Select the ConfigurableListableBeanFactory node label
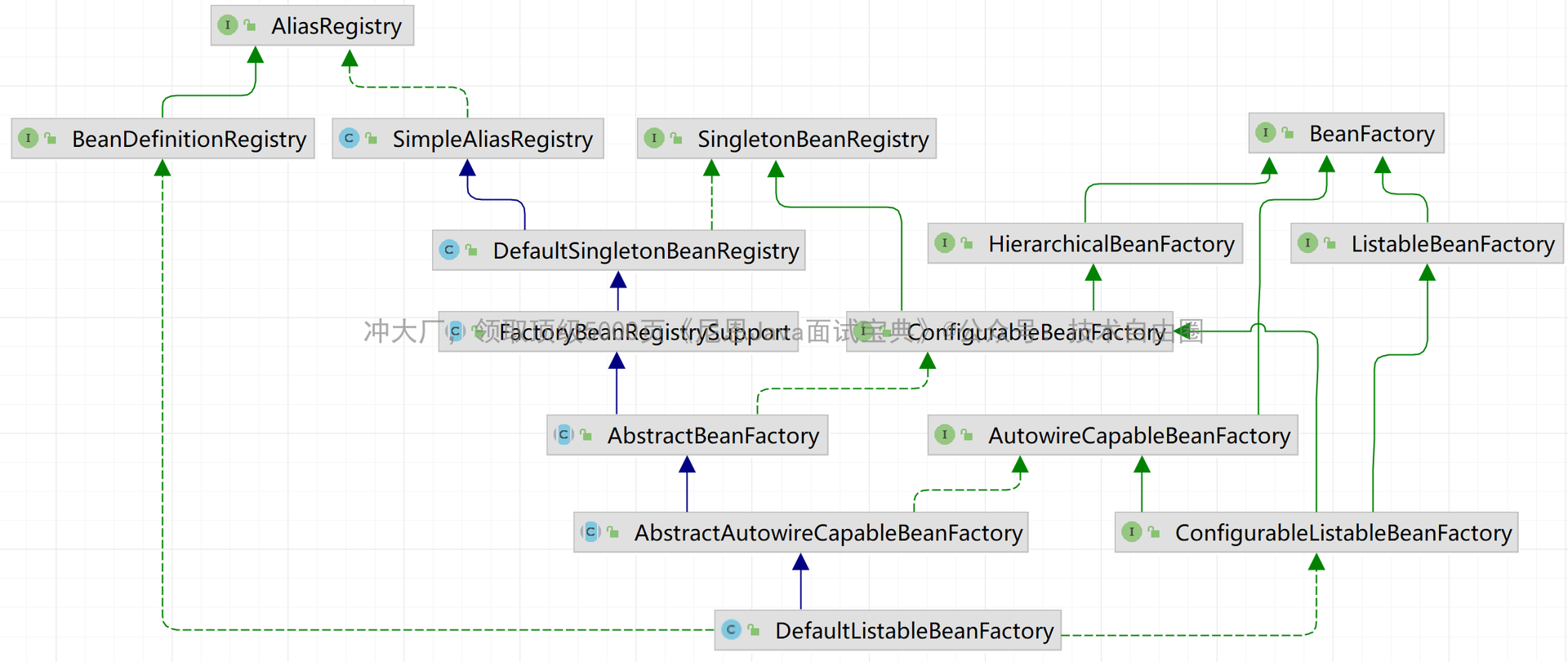 pos(1343,533)
